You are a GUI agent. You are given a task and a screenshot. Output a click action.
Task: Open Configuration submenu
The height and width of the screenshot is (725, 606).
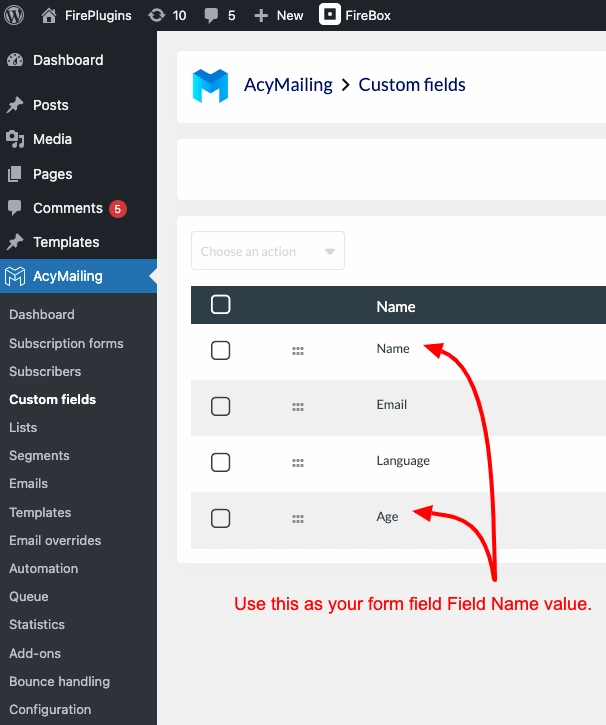click(50, 709)
